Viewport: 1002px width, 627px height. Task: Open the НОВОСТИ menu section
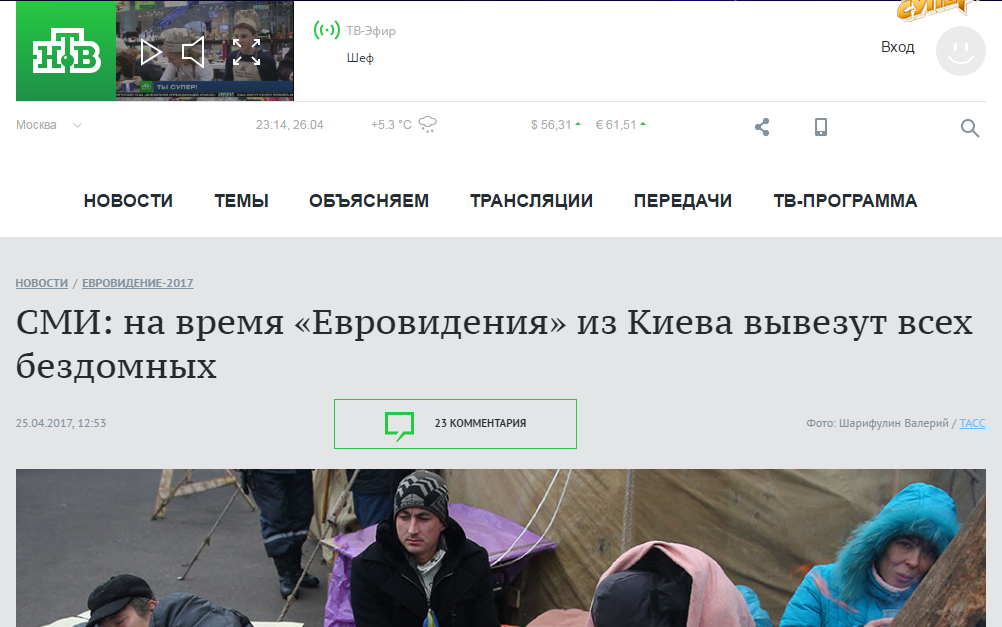point(128,201)
